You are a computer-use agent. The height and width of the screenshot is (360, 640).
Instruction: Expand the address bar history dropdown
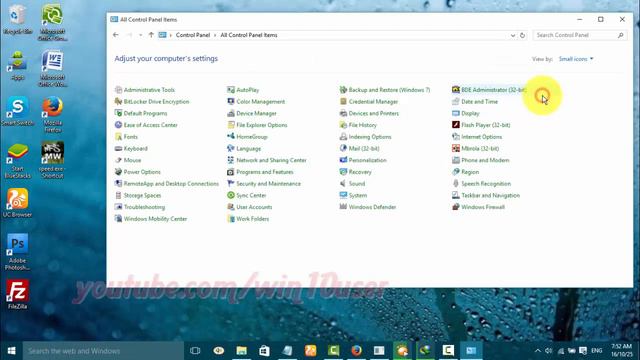click(x=513, y=36)
